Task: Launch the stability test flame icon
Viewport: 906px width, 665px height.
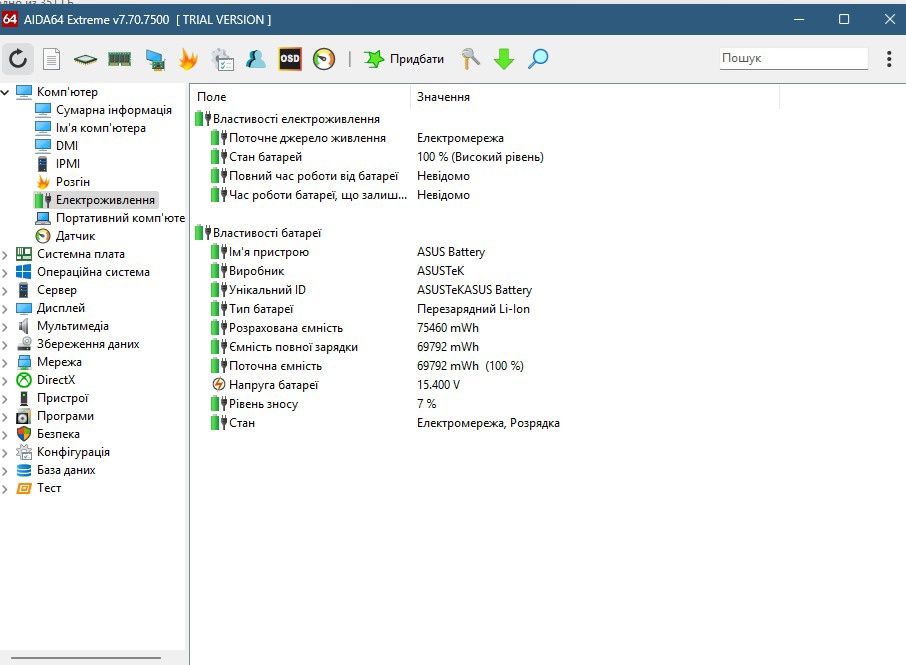Action: pos(188,59)
